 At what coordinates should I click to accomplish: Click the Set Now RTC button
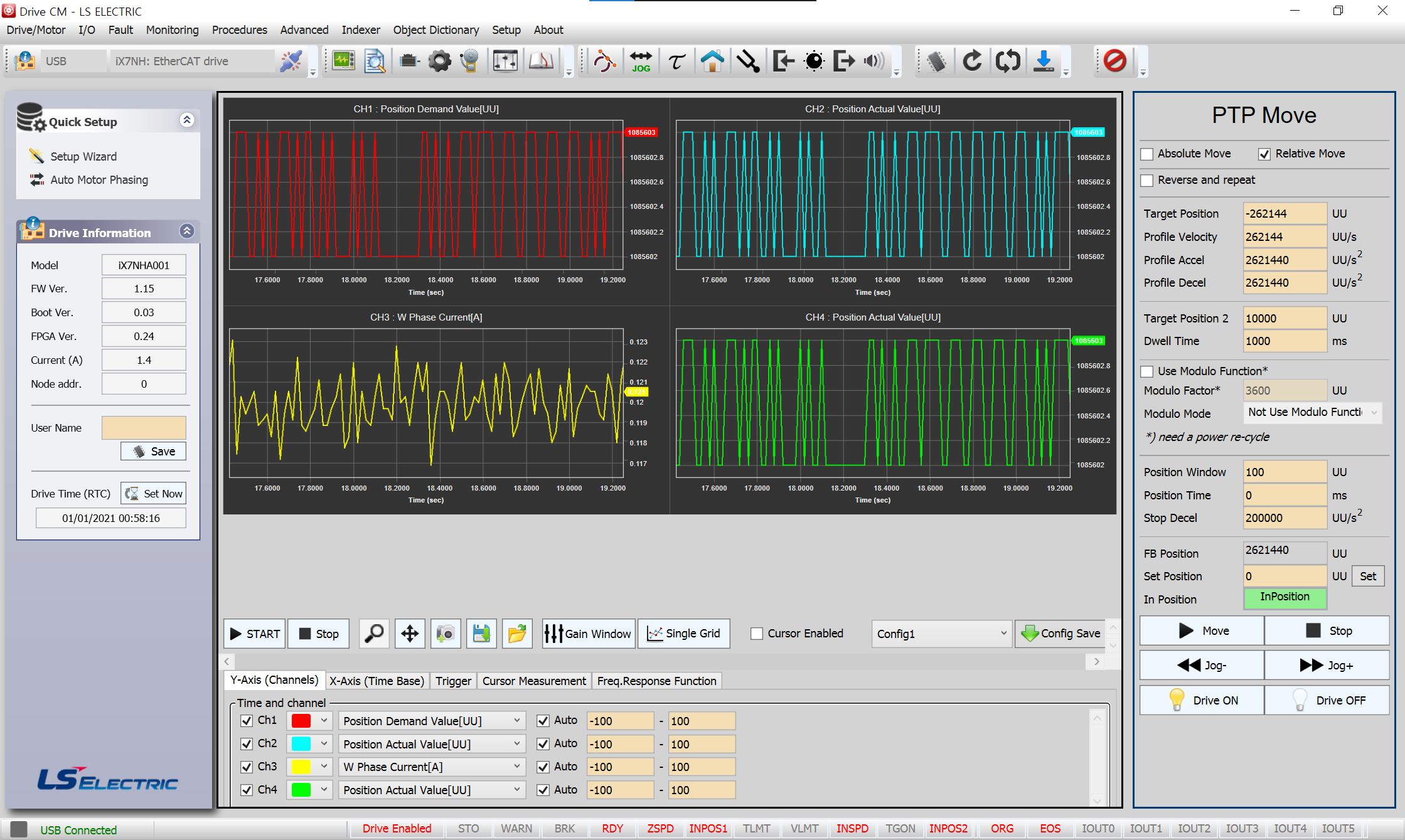(x=154, y=494)
